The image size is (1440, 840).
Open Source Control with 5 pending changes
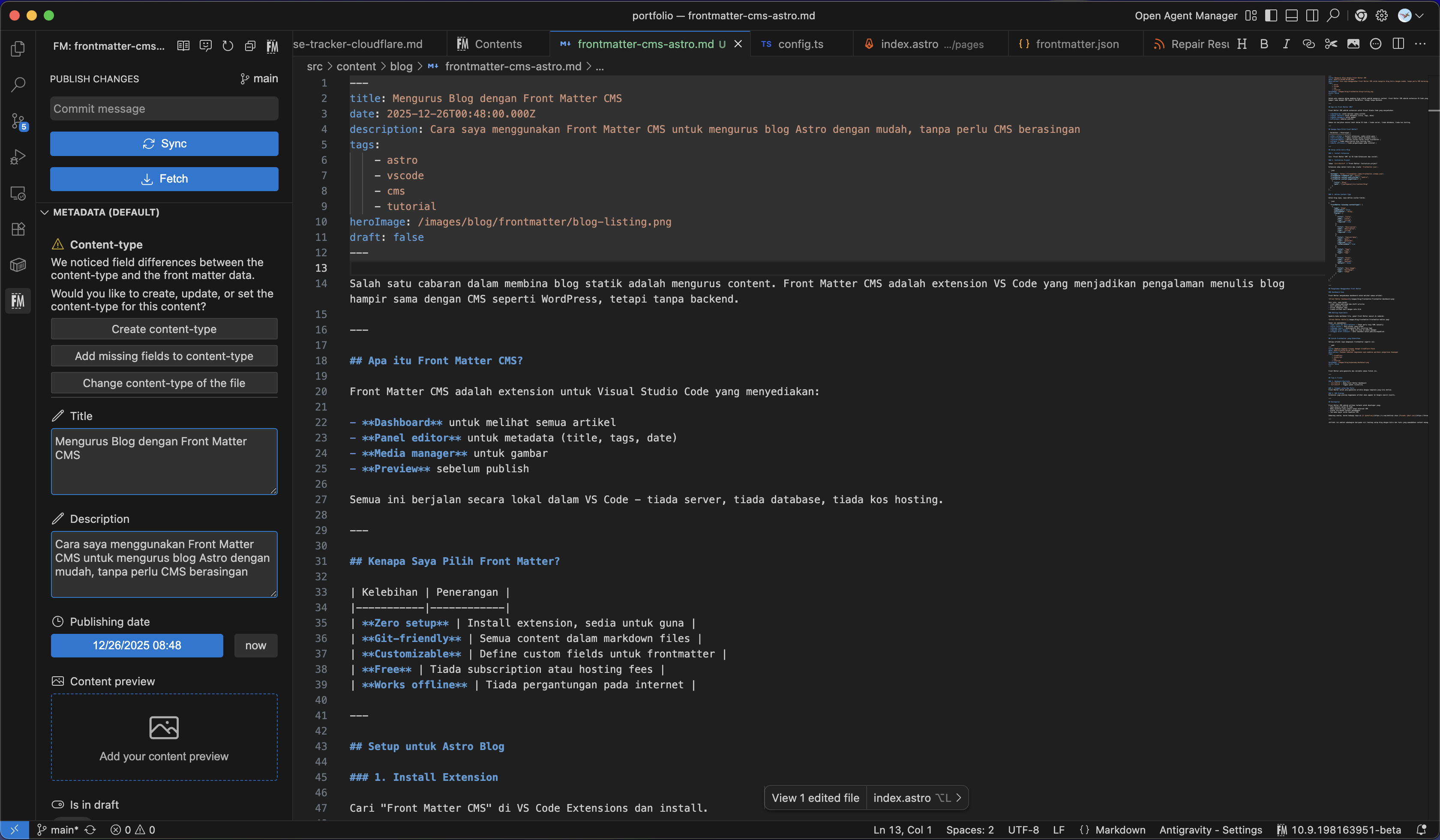18,121
